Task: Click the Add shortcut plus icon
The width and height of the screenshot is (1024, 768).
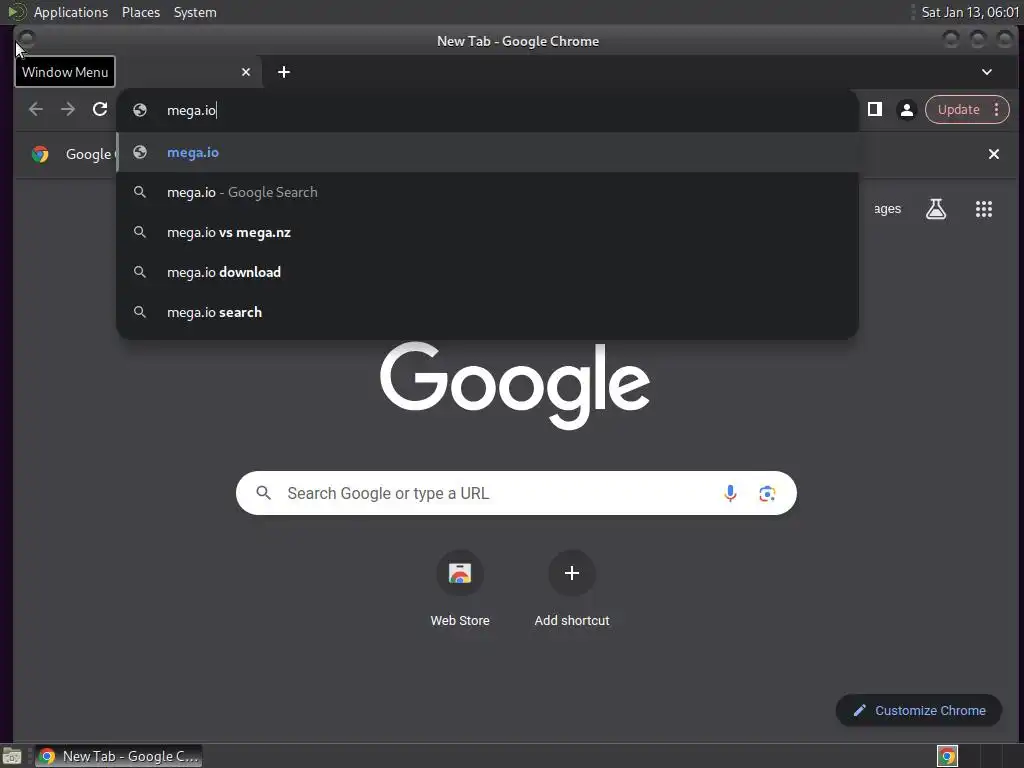Action: coord(571,573)
